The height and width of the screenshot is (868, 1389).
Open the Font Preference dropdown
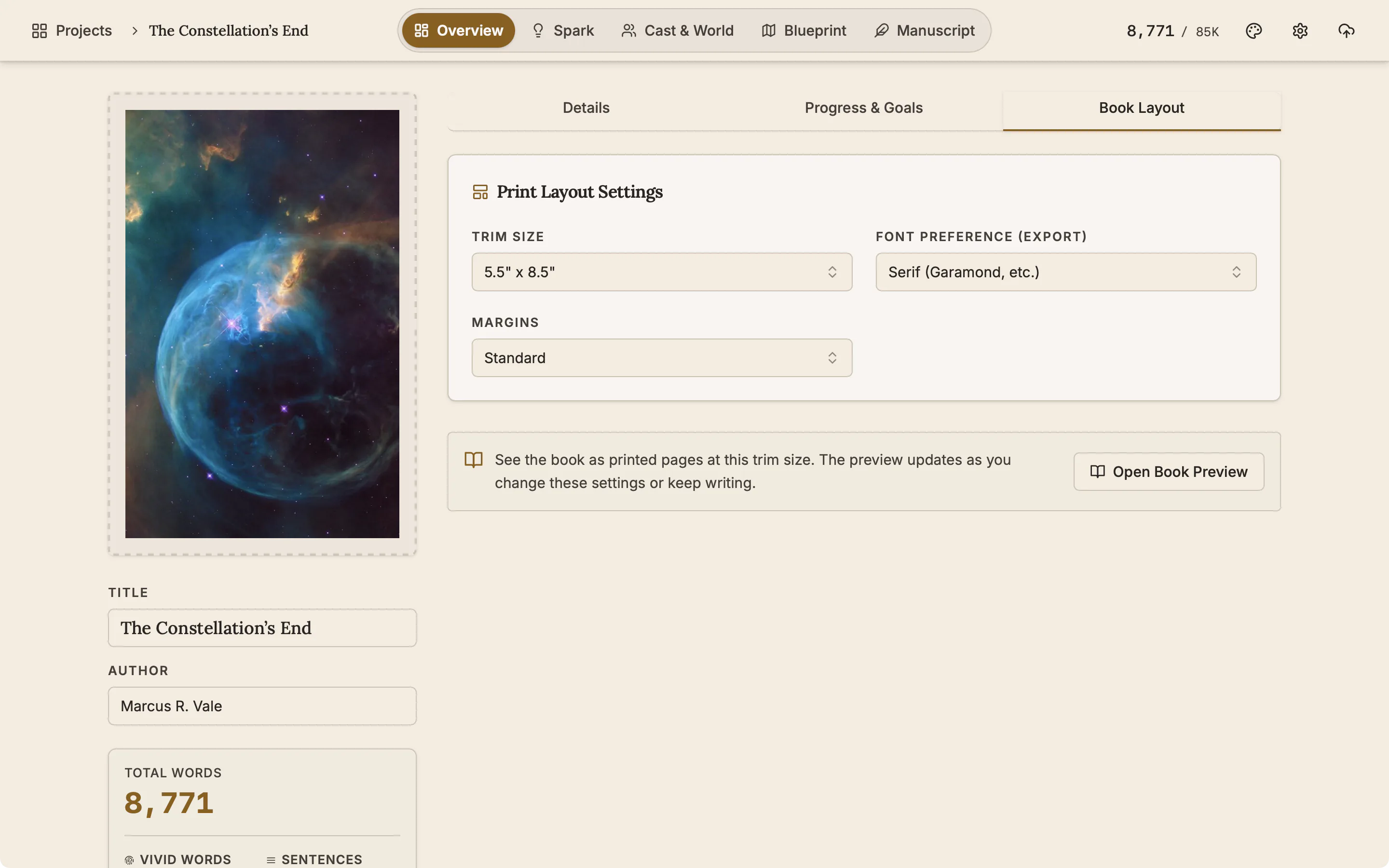point(1066,272)
